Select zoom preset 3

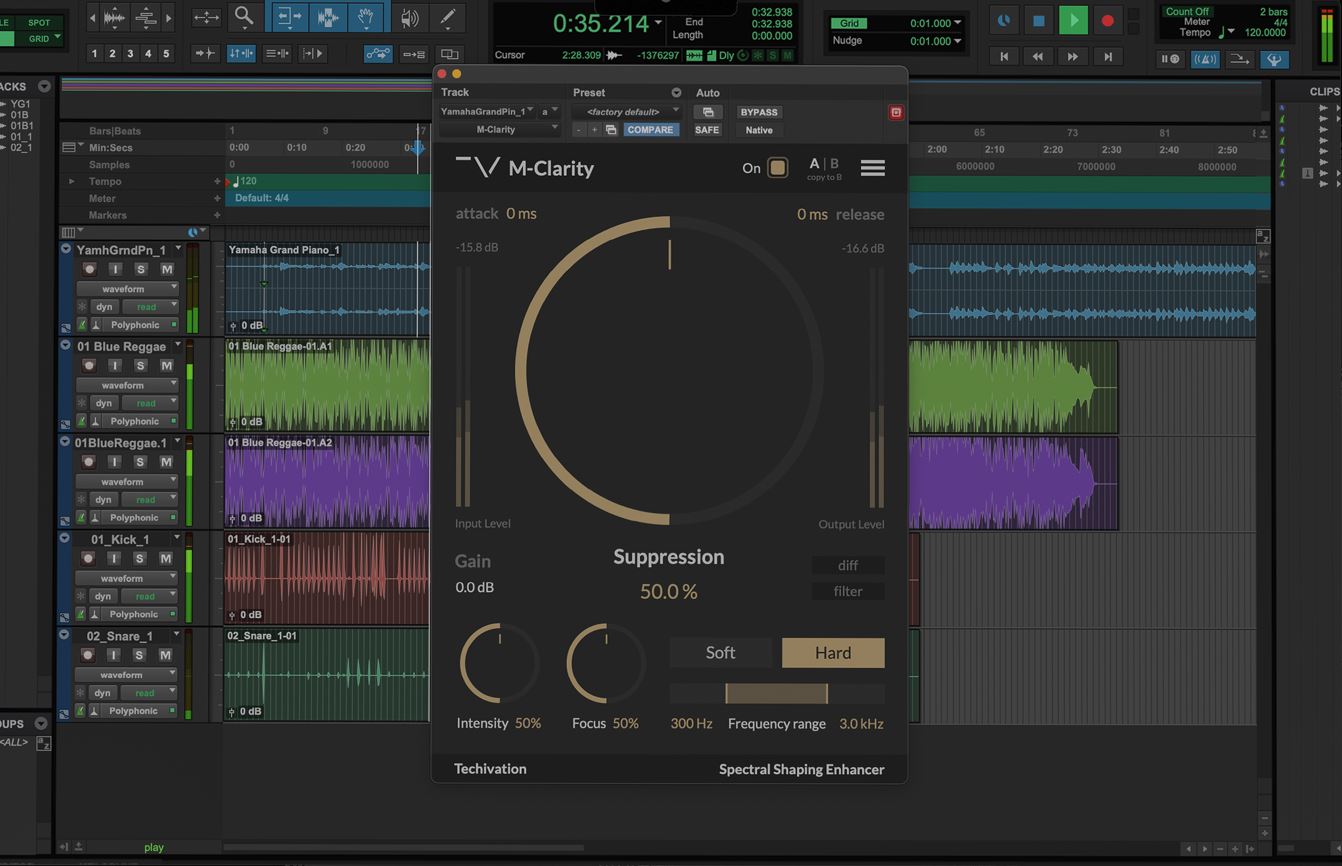click(x=130, y=54)
